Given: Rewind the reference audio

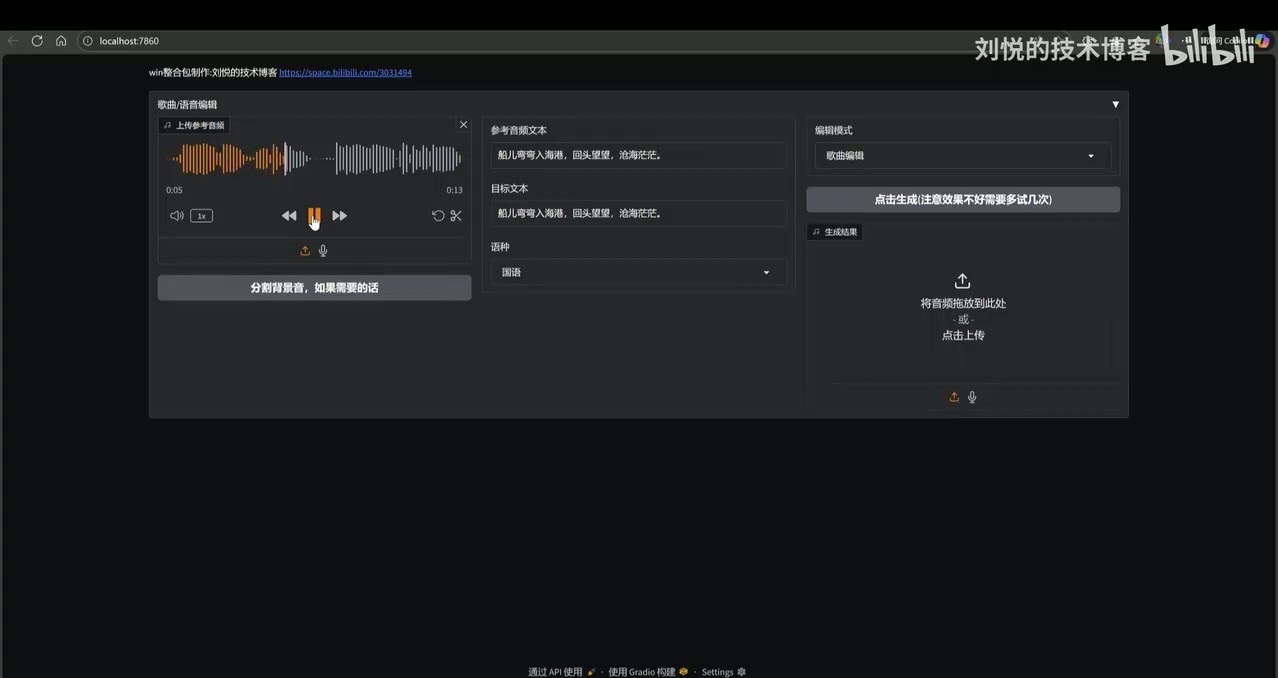Looking at the screenshot, I should [x=289, y=216].
